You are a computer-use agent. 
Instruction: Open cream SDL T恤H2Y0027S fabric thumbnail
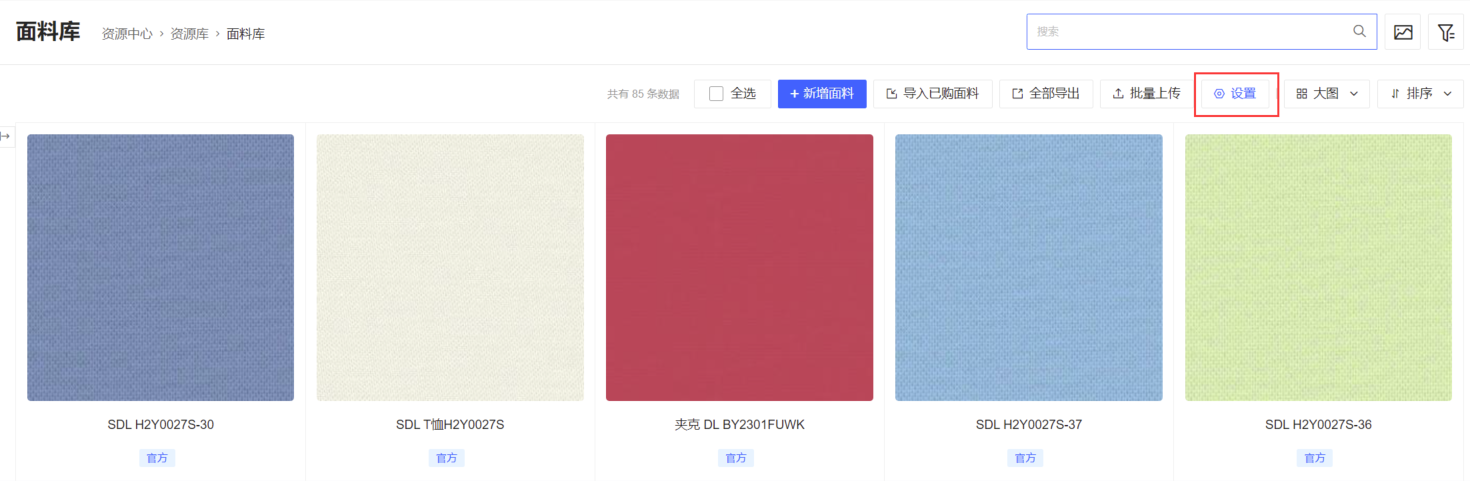pyautogui.click(x=450, y=267)
